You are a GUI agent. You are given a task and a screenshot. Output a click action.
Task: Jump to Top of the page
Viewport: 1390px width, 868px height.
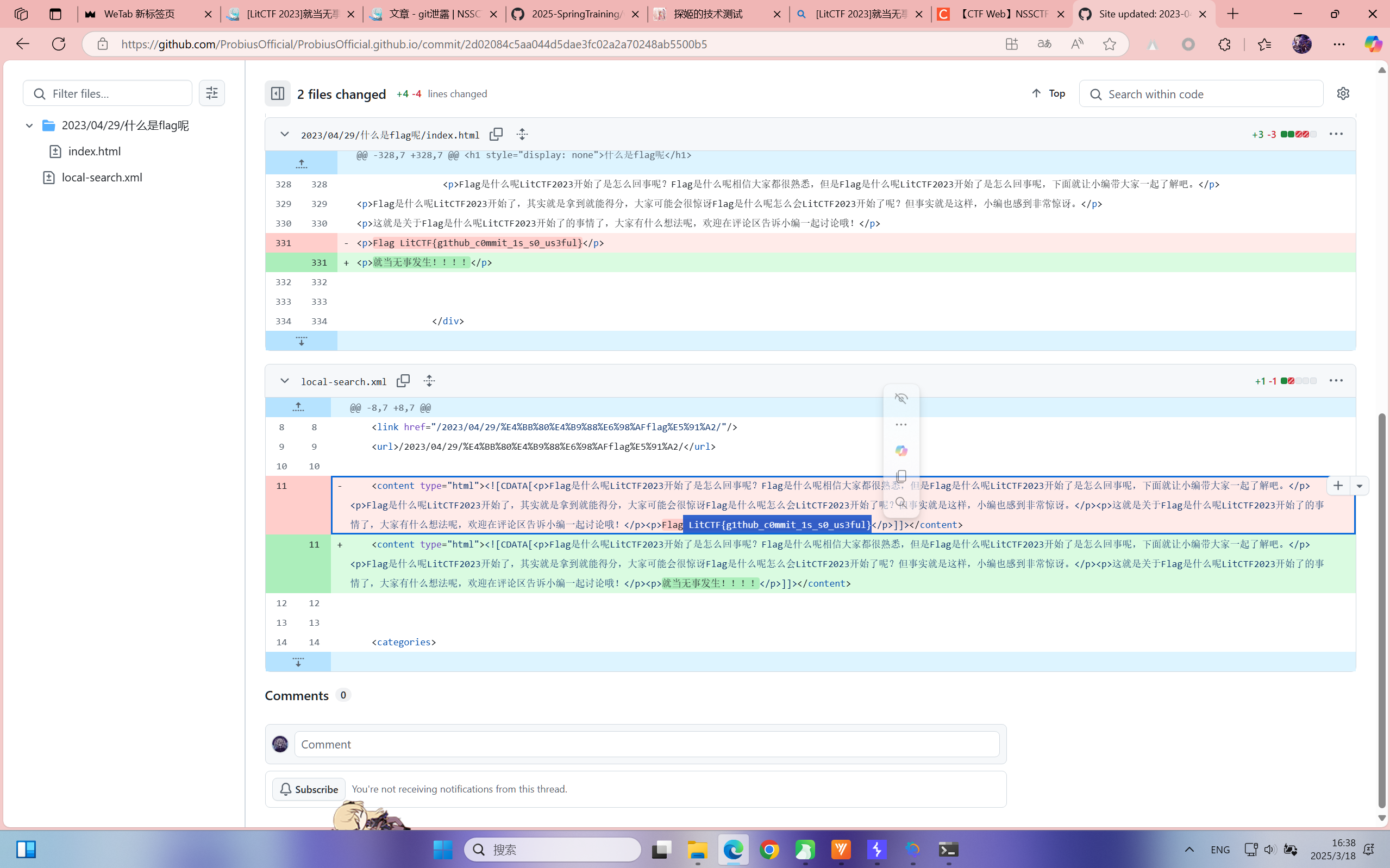[1048, 93]
